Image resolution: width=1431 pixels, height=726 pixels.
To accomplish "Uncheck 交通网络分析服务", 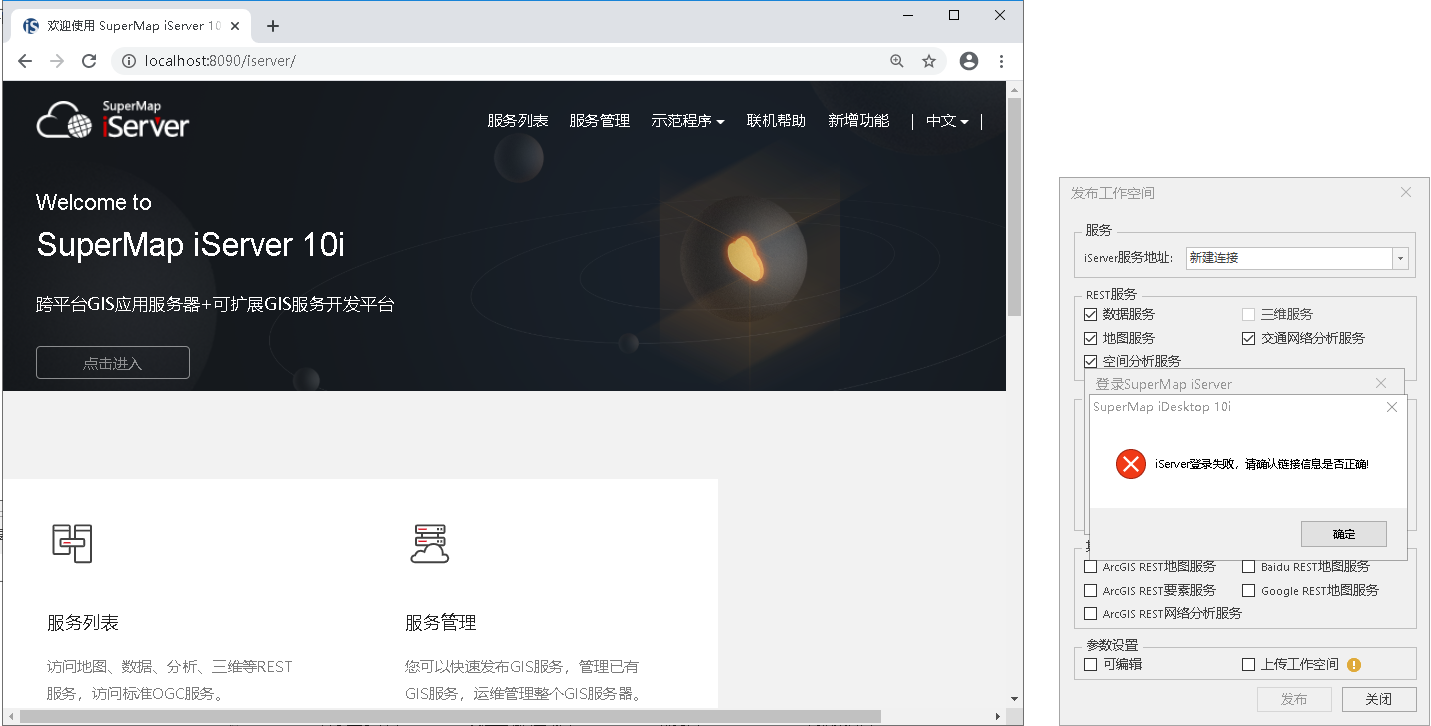I will point(1248,338).
